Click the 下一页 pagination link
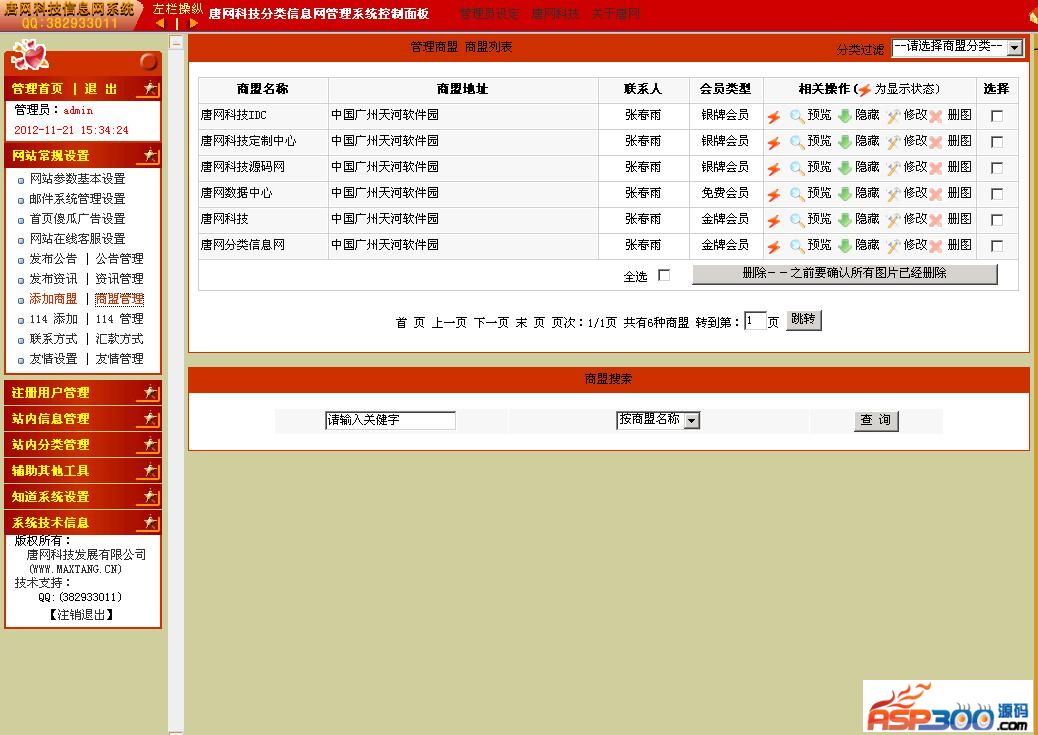This screenshot has height=735, width=1038. (x=491, y=322)
